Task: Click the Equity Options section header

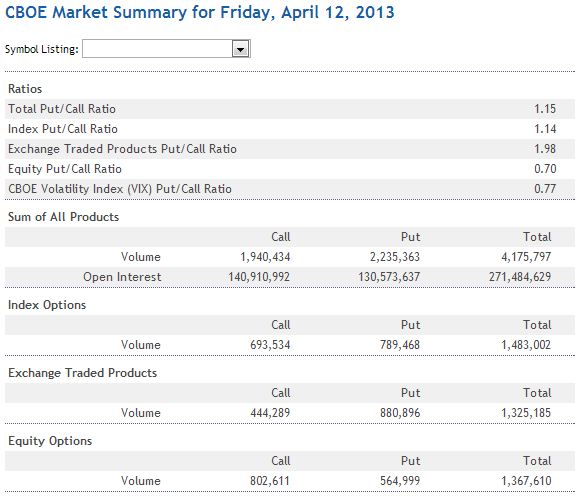Action: [50, 441]
